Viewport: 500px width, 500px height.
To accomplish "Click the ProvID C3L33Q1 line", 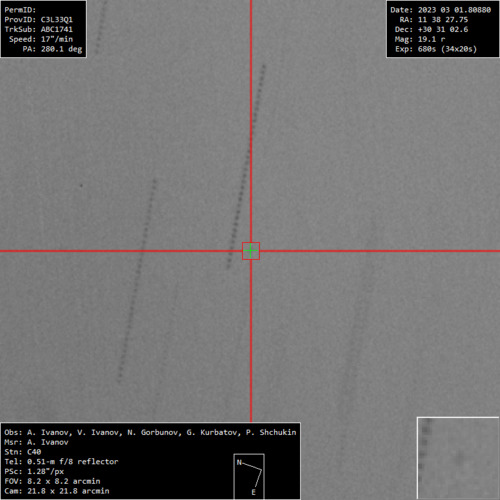I will tap(39, 20).
